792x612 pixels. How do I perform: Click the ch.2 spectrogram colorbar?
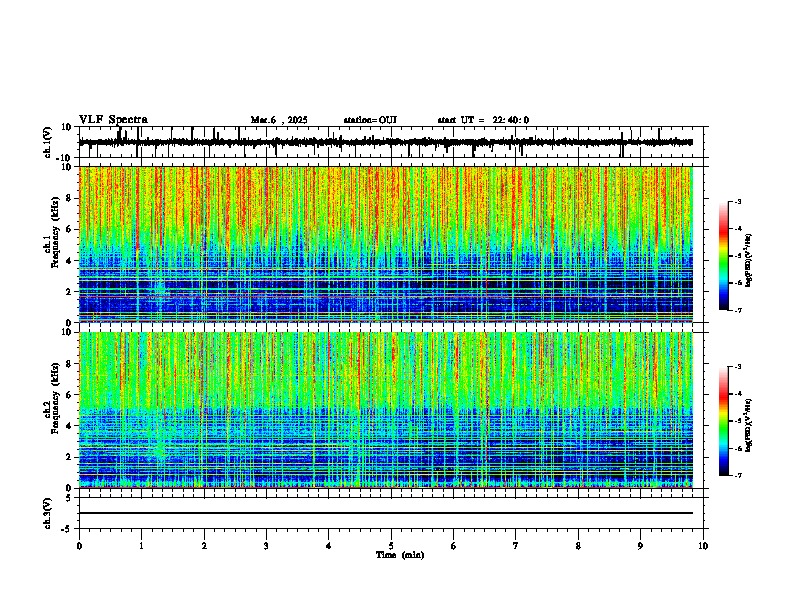coord(723,421)
